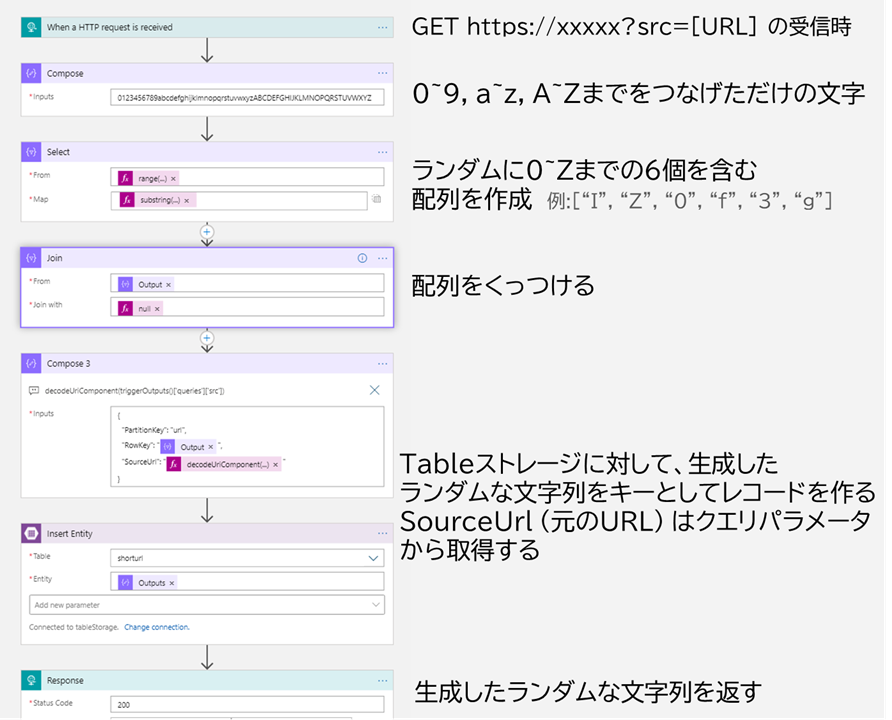892x720 pixels.
Task: Click the Compose action icon
Action: 31,73
